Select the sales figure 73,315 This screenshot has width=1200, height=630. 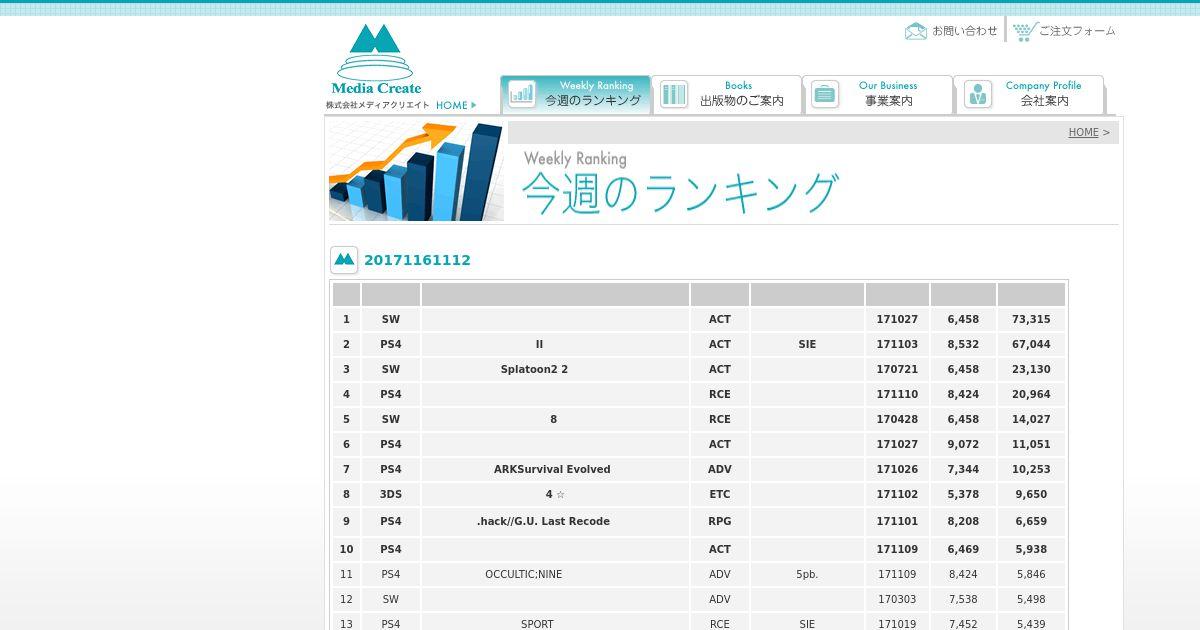pos(1031,319)
